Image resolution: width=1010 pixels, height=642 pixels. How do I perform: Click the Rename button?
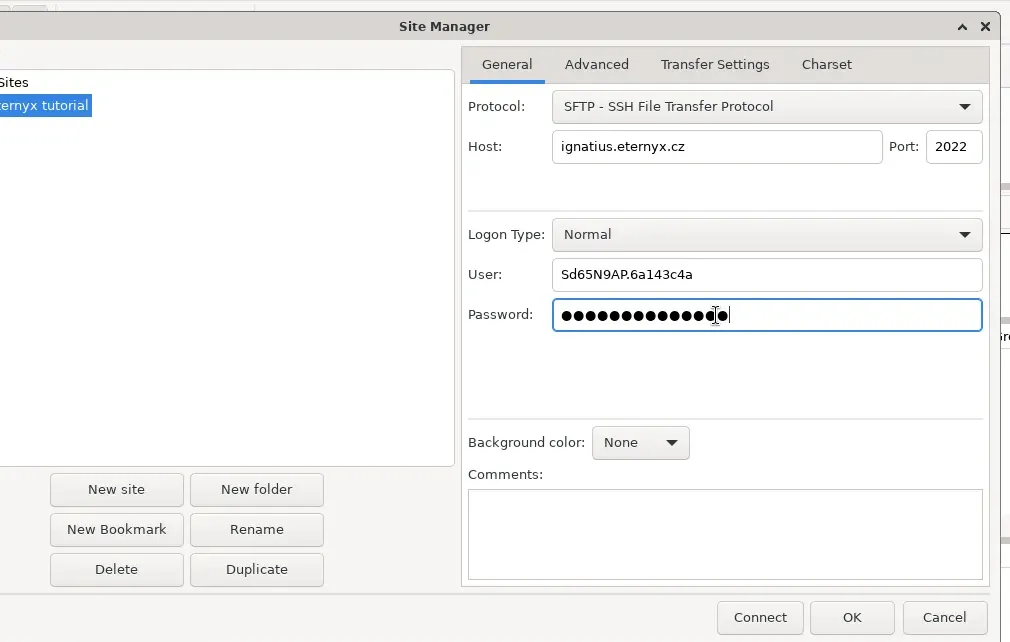coord(256,530)
